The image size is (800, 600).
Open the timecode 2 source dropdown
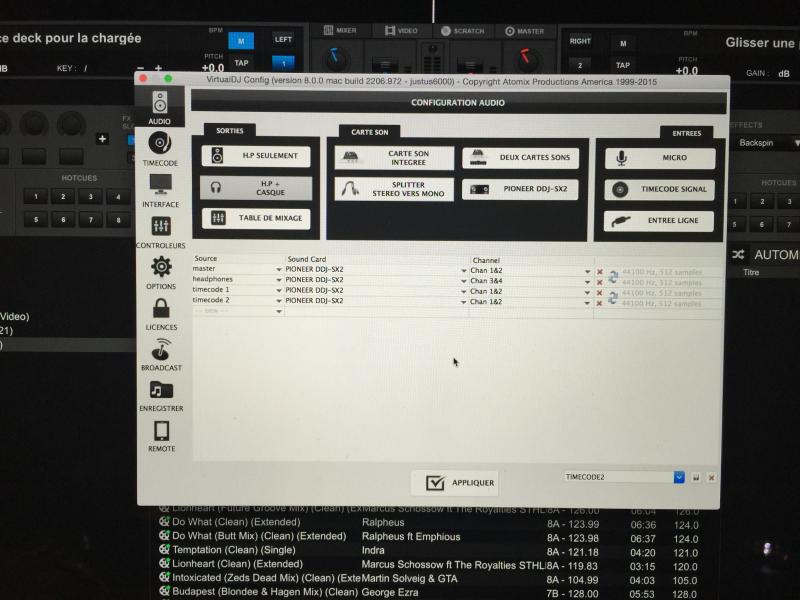pos(279,301)
